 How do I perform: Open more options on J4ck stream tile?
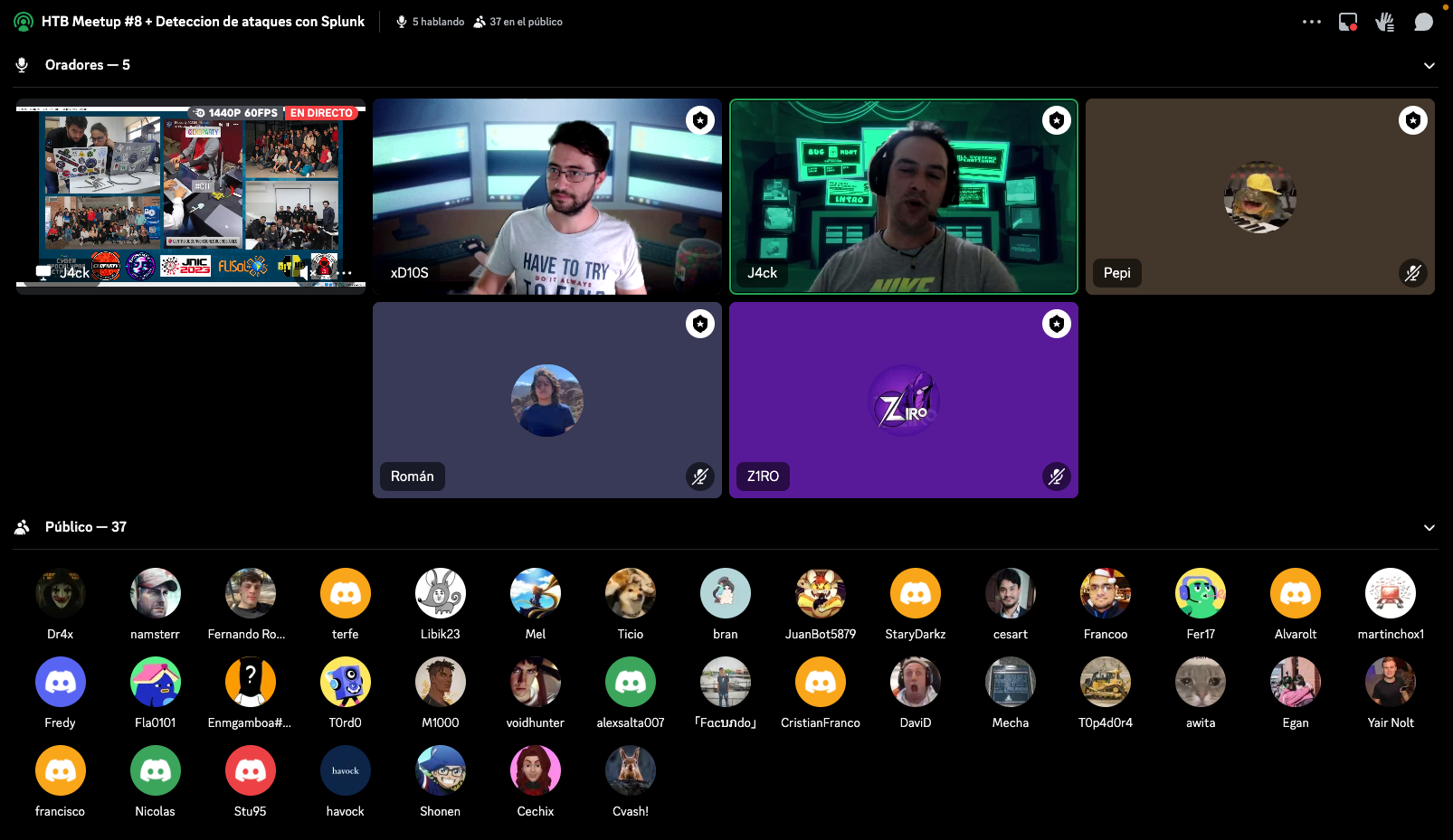point(346,272)
